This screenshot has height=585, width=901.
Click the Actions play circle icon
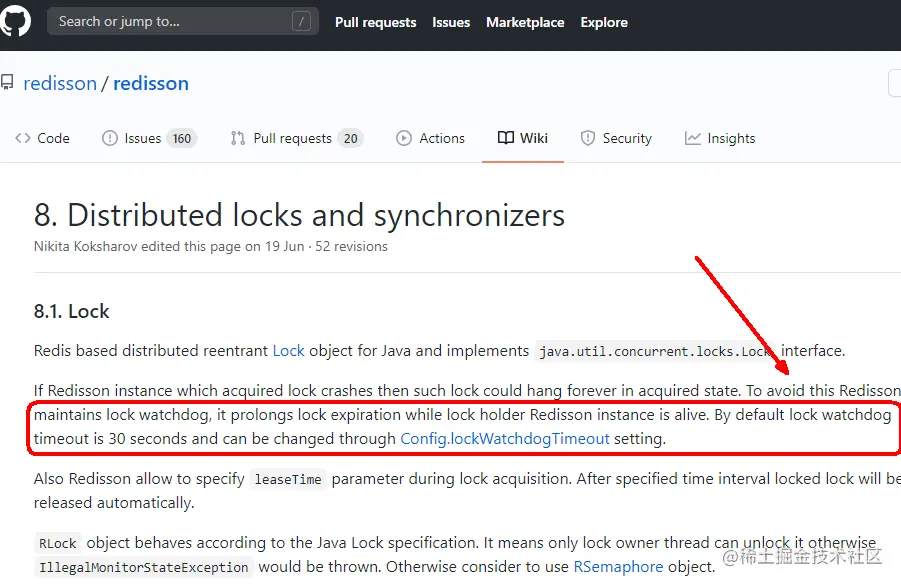click(x=404, y=138)
